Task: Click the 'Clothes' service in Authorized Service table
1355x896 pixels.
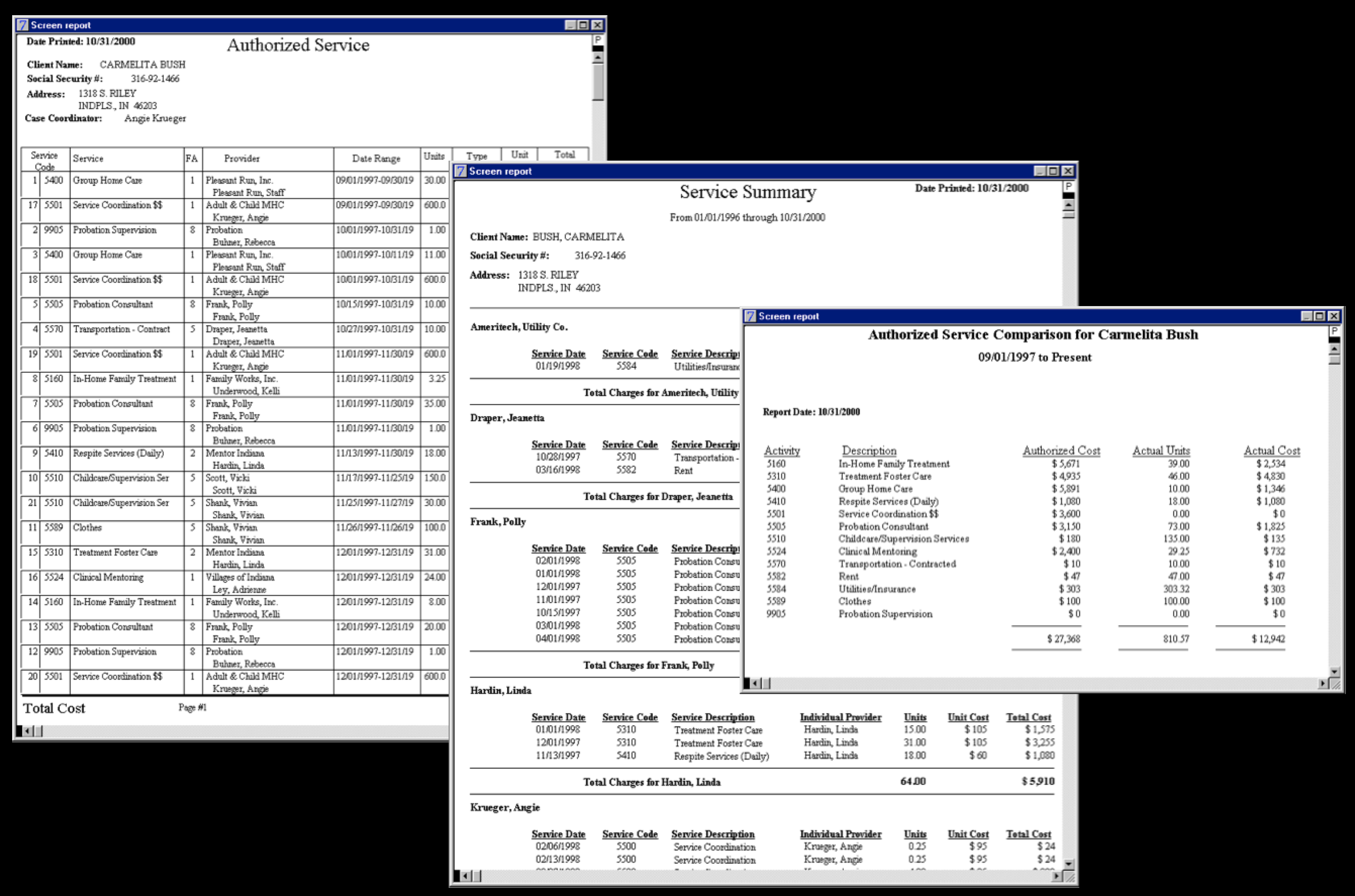Action: point(87,527)
